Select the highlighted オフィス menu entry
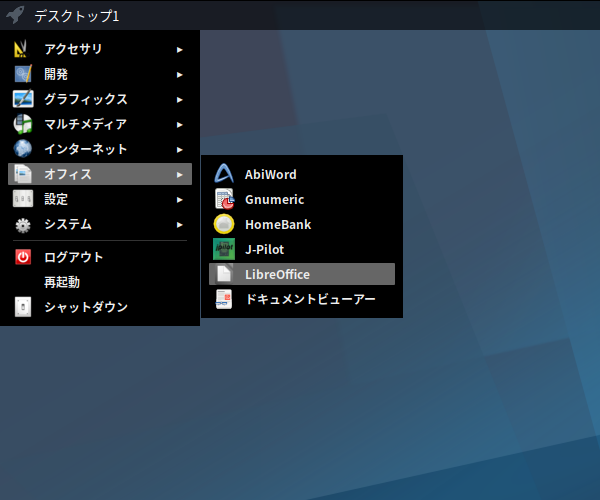Viewport: 600px width, 500px height. [100, 174]
